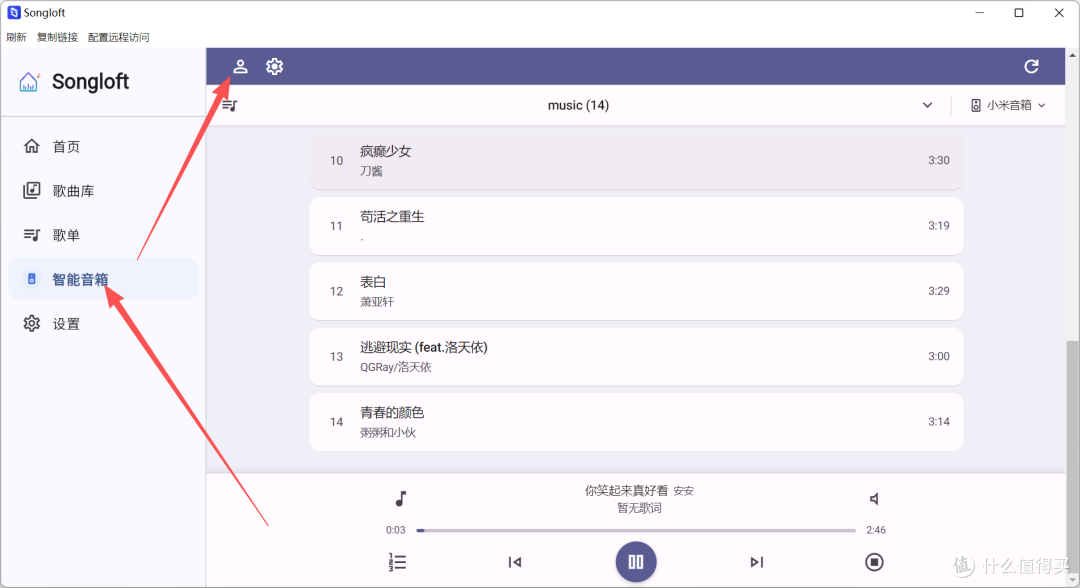
Task: Click artist QGRay/洛天依
Action: point(395,368)
